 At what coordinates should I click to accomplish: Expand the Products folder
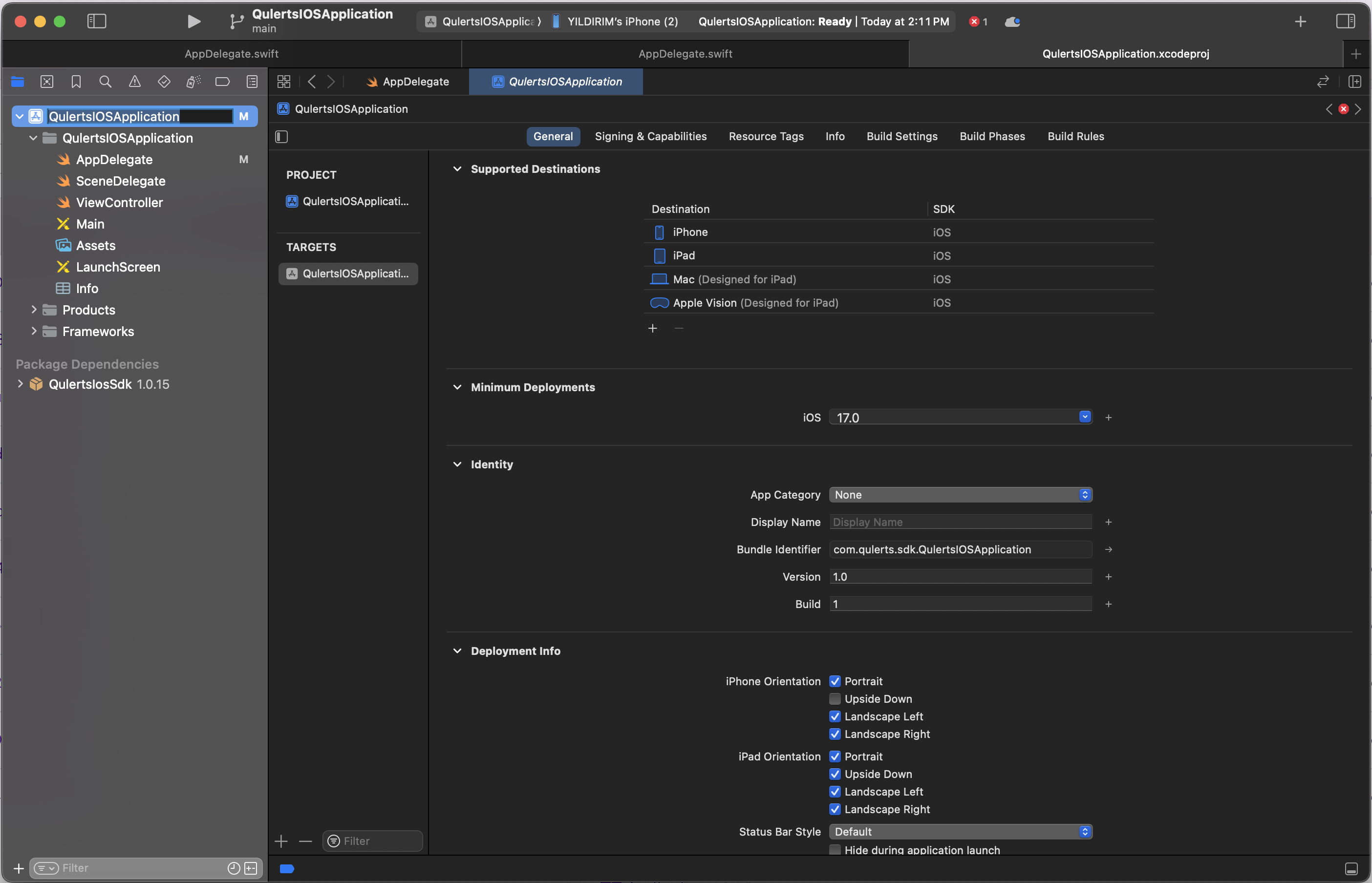[x=34, y=310]
